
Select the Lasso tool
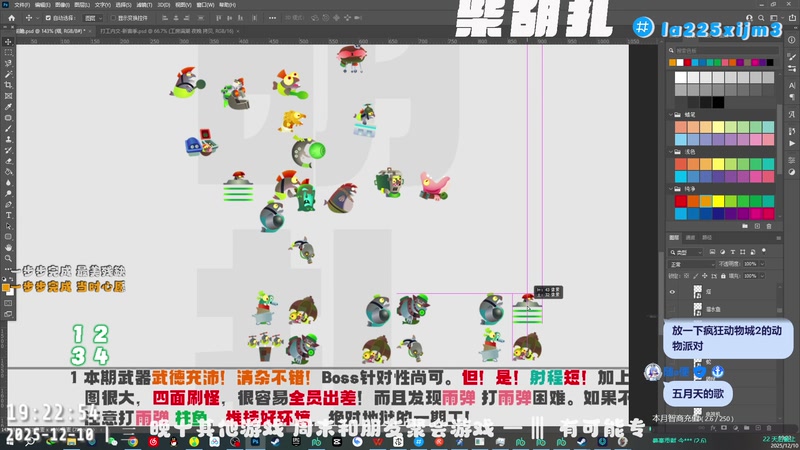[8, 63]
